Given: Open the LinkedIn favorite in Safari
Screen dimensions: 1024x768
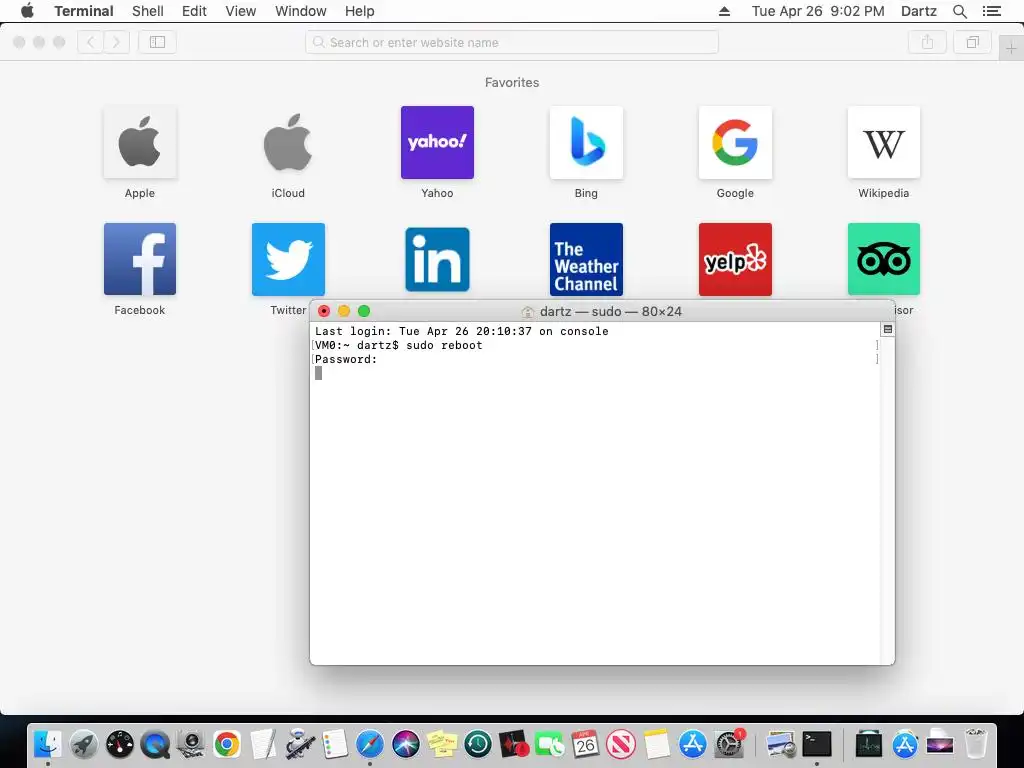Looking at the screenshot, I should click(437, 259).
